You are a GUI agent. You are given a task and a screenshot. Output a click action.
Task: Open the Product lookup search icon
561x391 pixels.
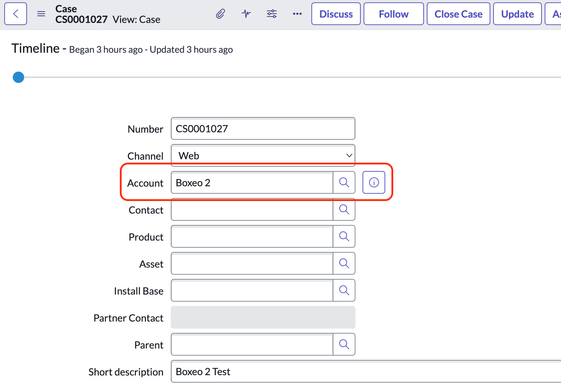pyautogui.click(x=344, y=236)
